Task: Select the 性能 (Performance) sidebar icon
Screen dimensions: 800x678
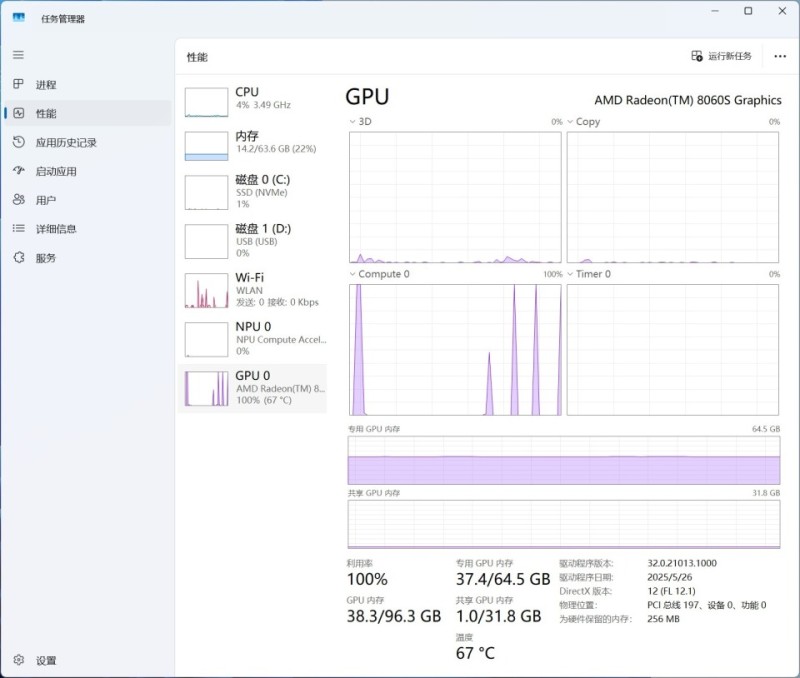Action: tap(18, 114)
